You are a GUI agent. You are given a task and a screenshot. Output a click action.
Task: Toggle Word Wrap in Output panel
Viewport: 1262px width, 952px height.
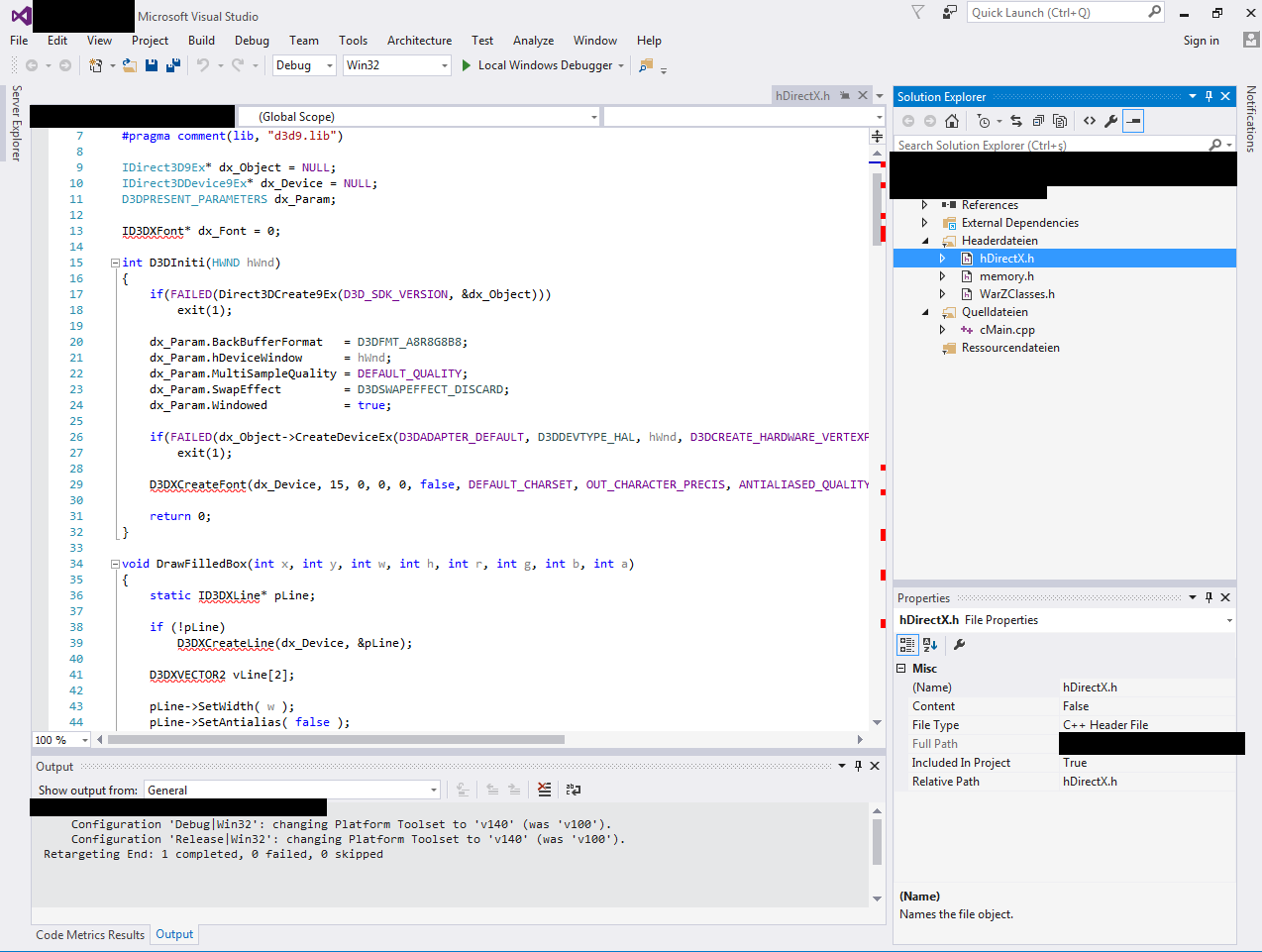pos(573,790)
